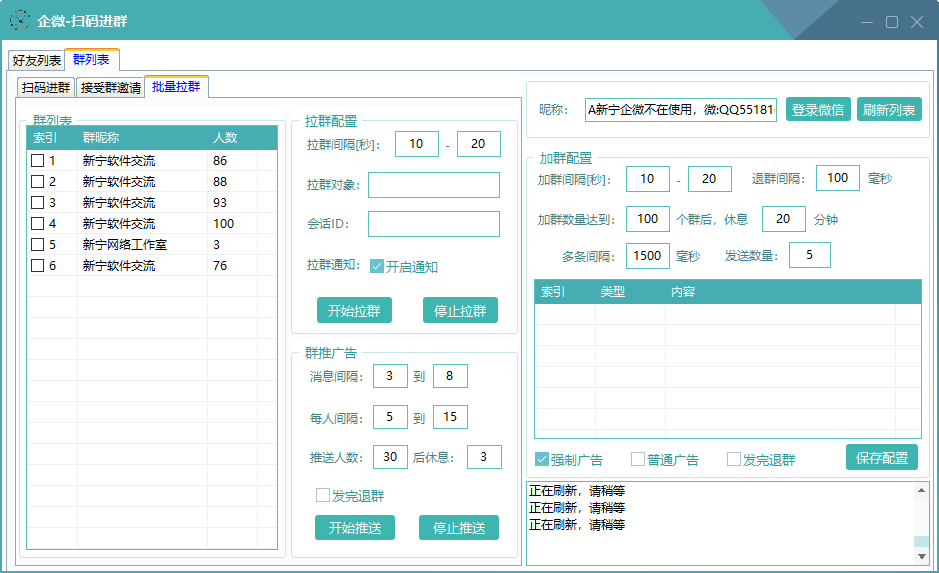Click the log panel scrollbar thumb
939x573 pixels.
click(x=922, y=541)
